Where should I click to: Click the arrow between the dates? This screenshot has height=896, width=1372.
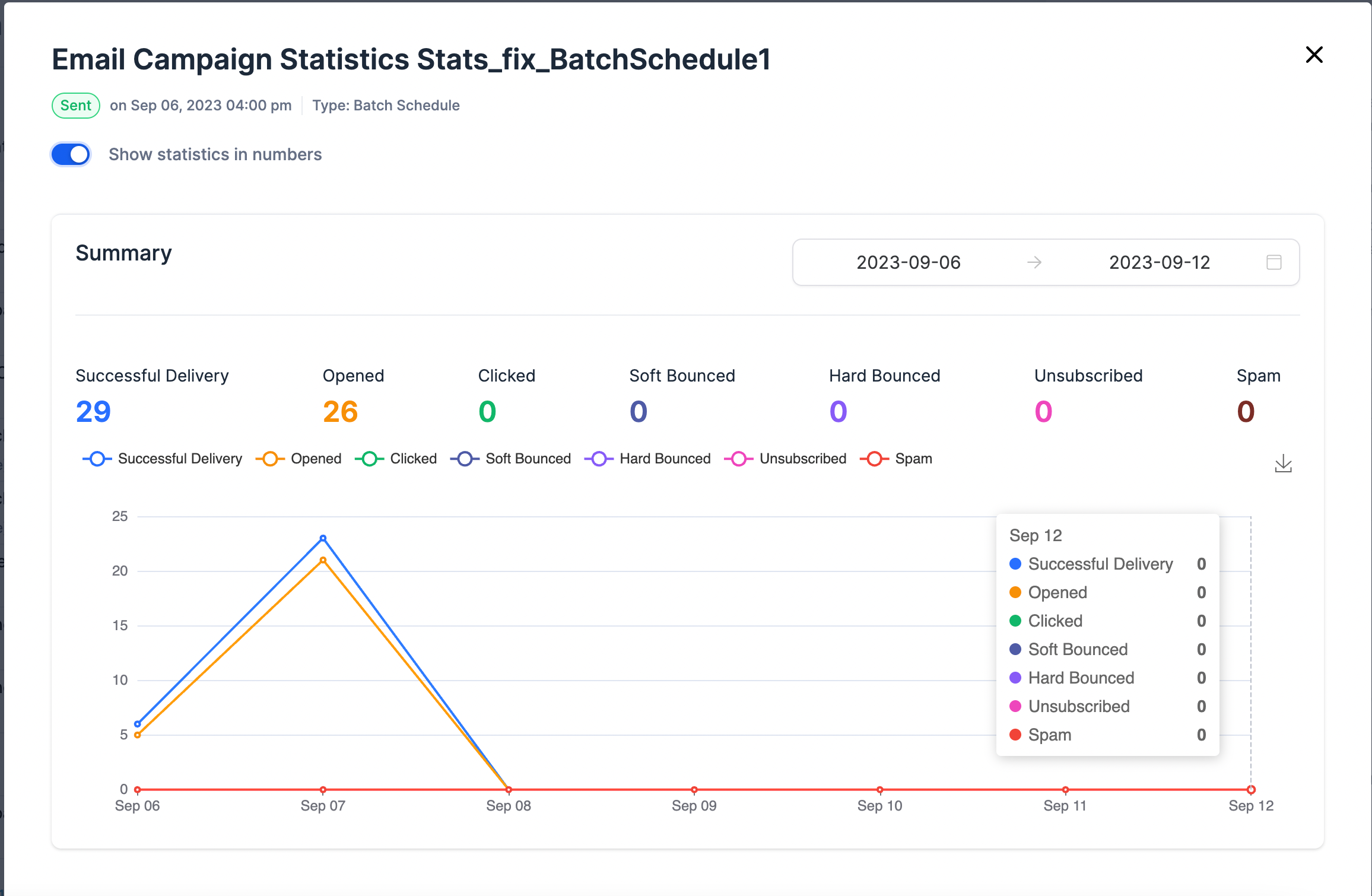click(1034, 262)
